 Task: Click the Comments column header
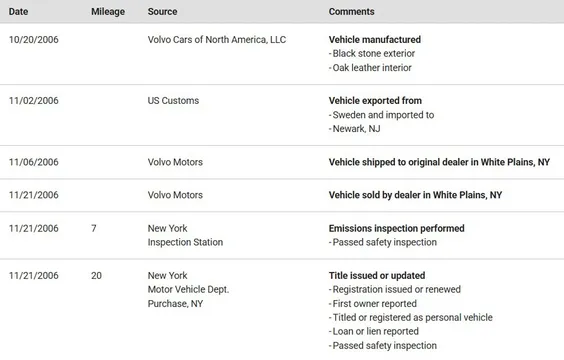point(351,12)
